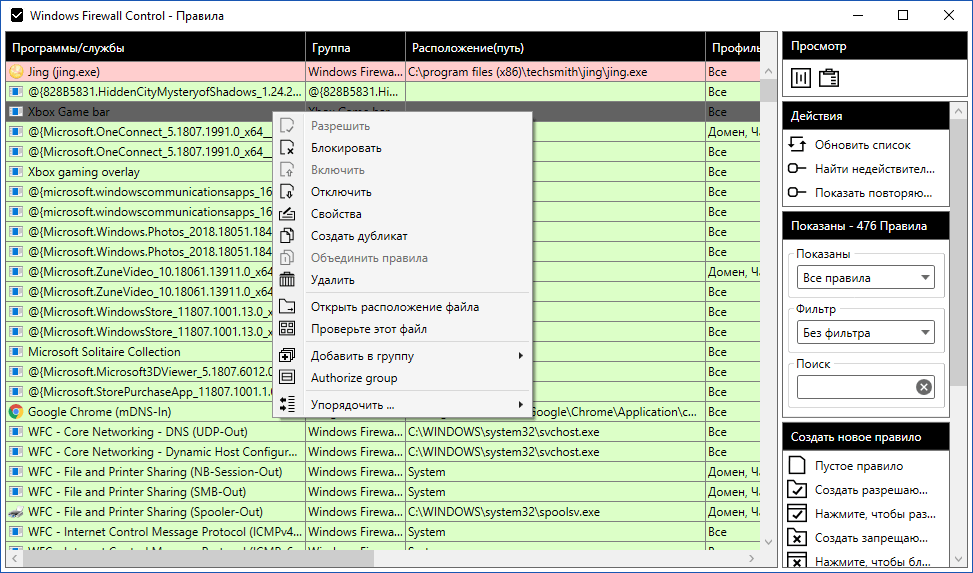
Task: Click the folder icon beside Открыть расположение файла
Action: point(287,306)
